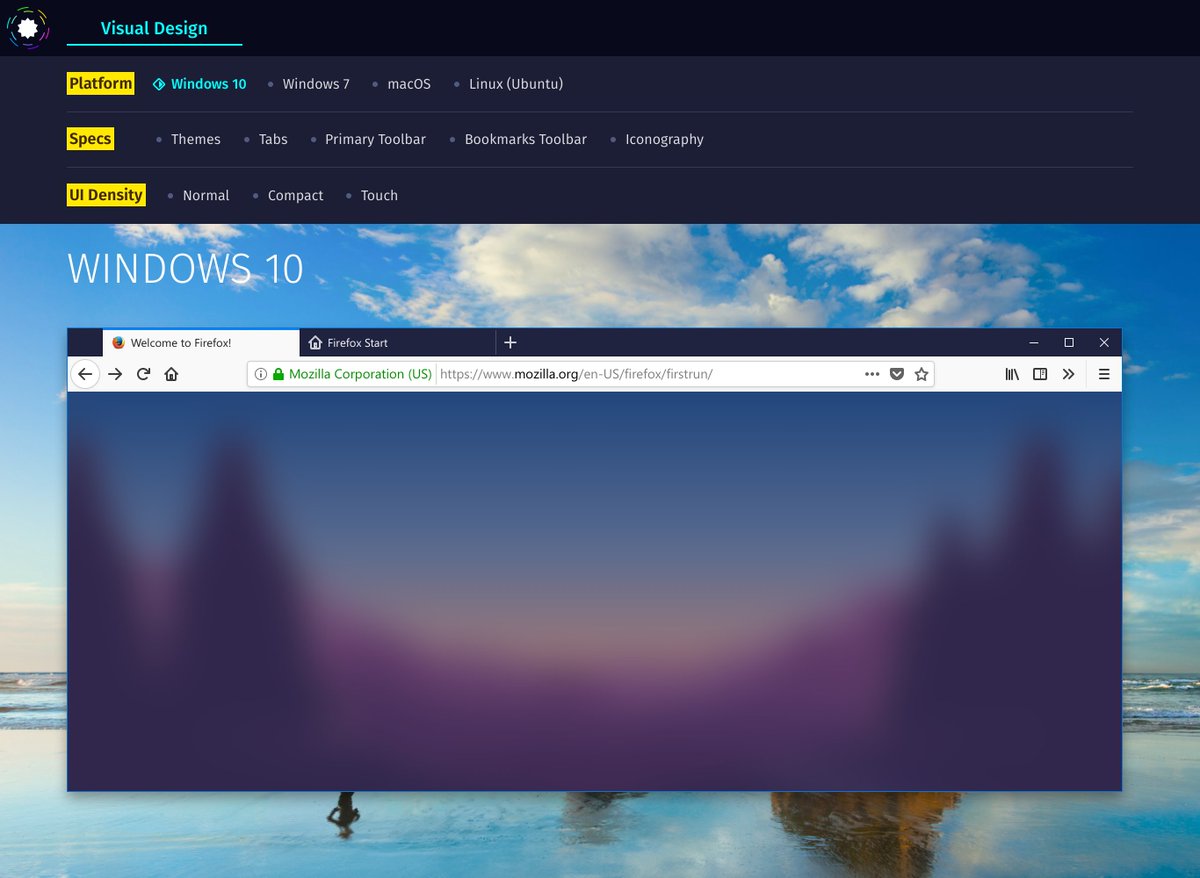Open a new tab with plus button
Viewport: 1200px width, 878px height.
point(510,343)
